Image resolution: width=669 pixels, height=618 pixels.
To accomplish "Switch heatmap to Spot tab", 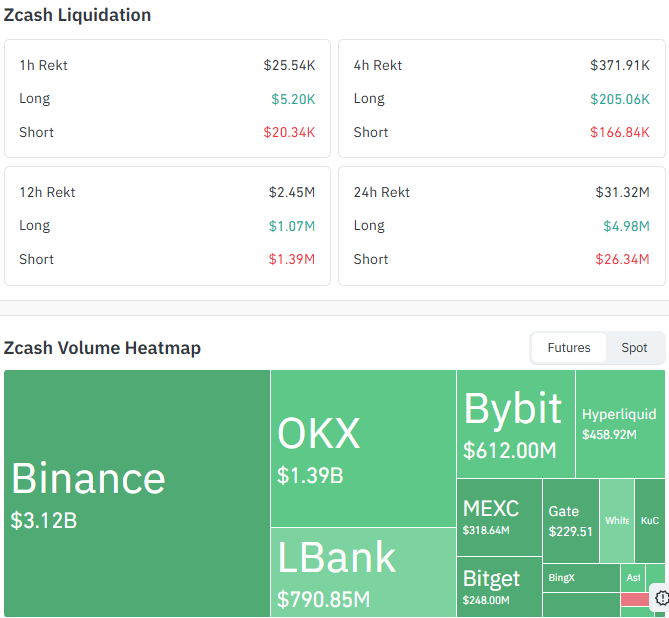I will point(634,347).
